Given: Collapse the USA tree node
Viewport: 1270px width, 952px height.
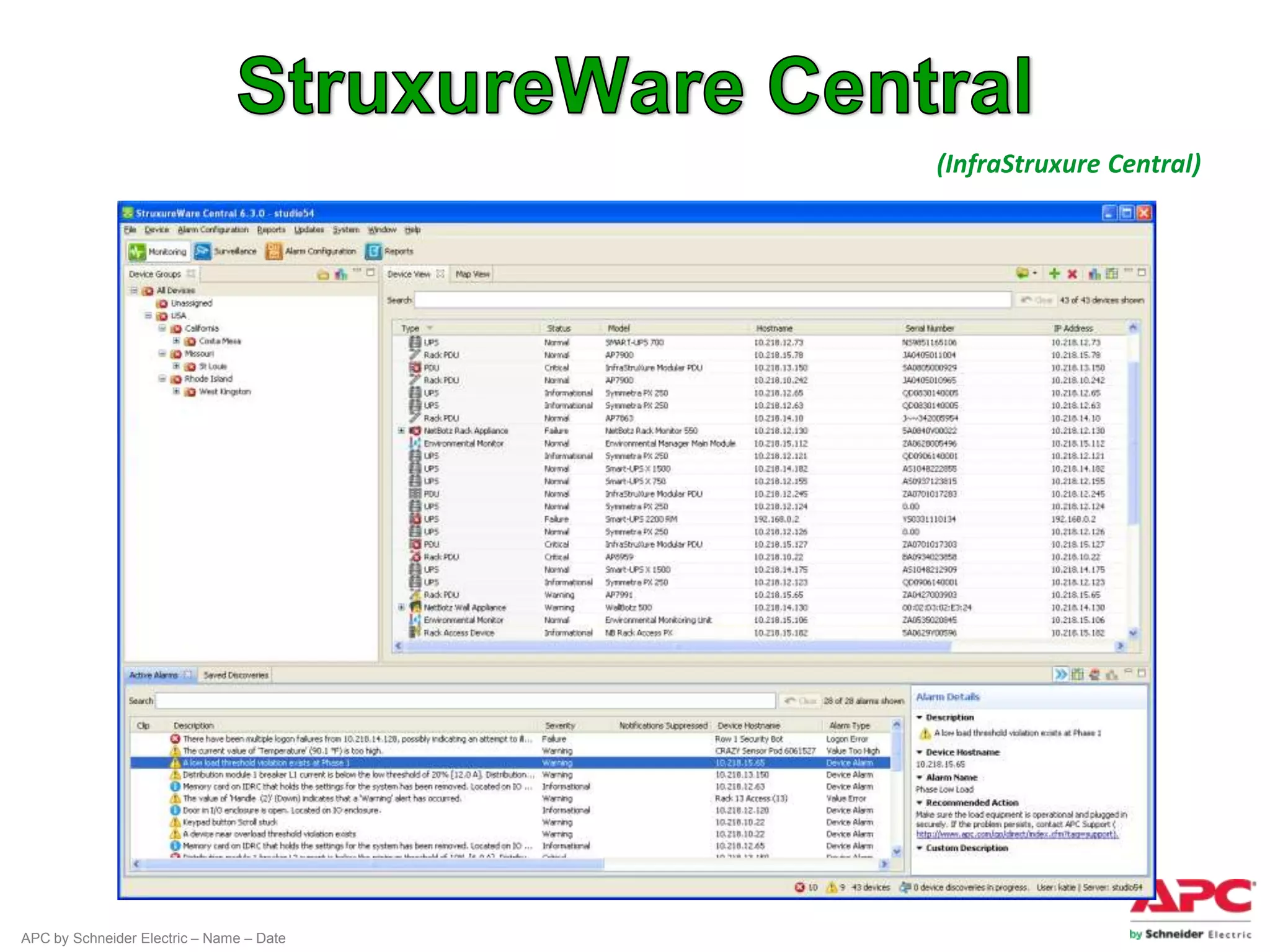Looking at the screenshot, I should [148, 315].
